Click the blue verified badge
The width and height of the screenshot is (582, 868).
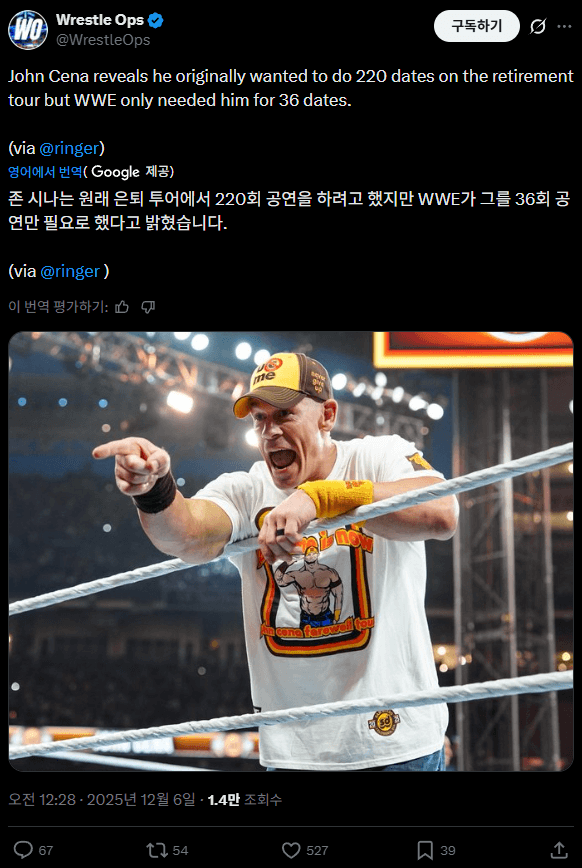pyautogui.click(x=156, y=20)
